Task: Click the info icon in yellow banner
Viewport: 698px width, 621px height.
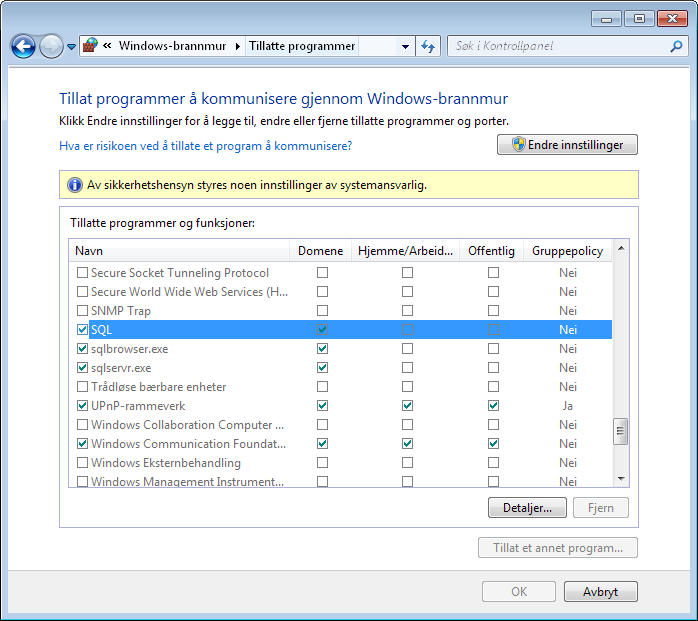Action: tap(75, 185)
